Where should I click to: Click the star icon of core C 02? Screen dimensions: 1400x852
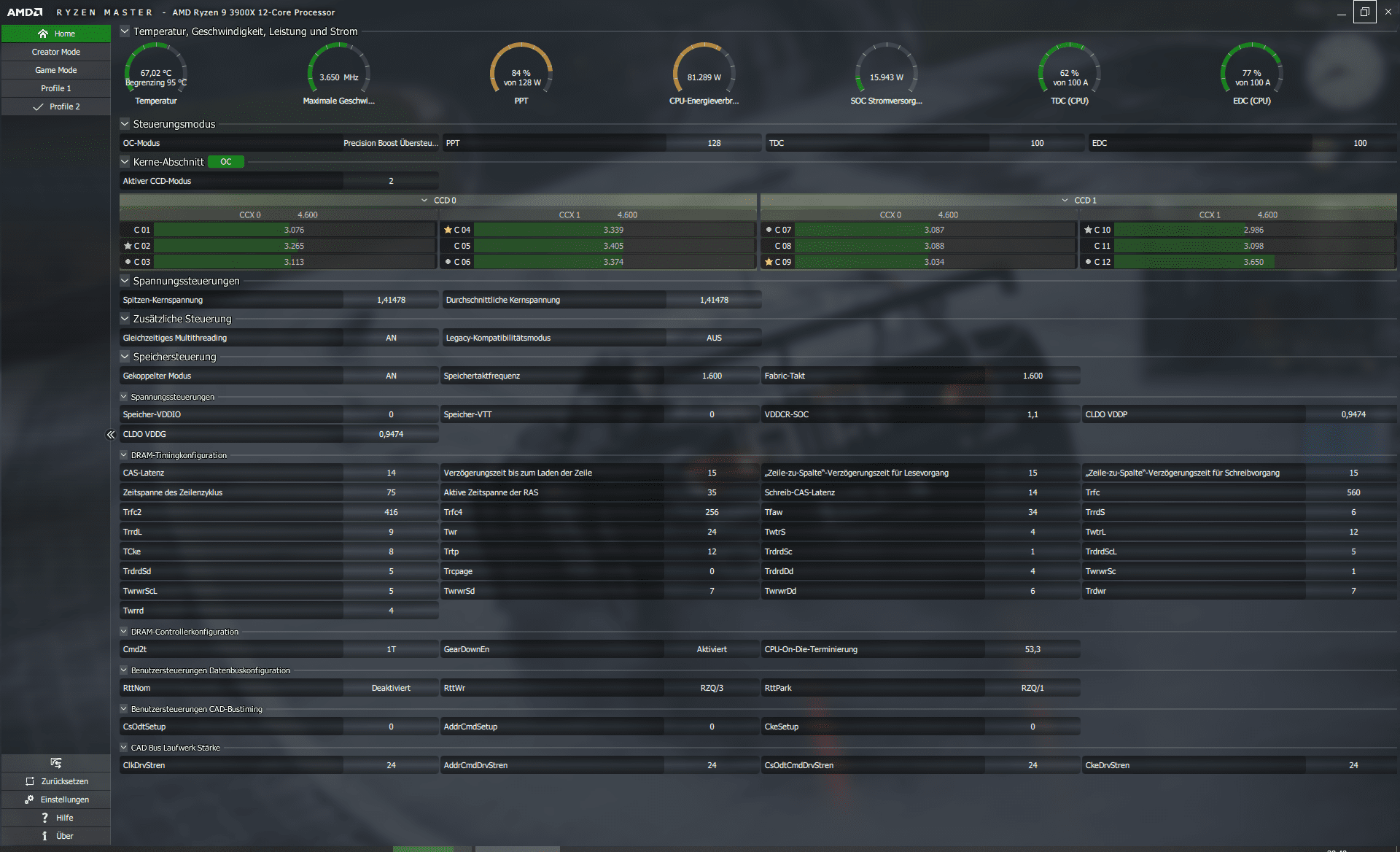pos(128,246)
